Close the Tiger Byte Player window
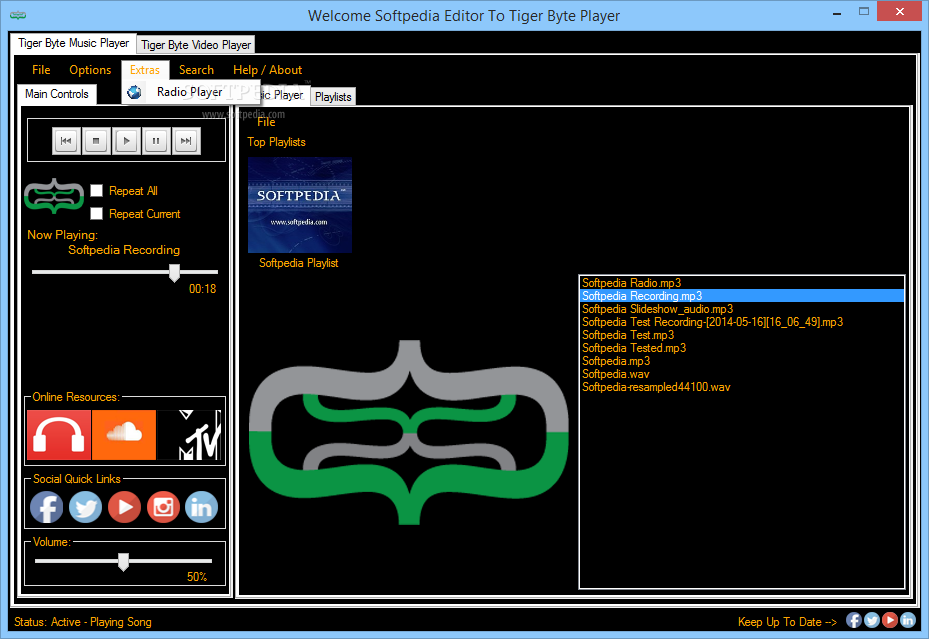 click(900, 12)
